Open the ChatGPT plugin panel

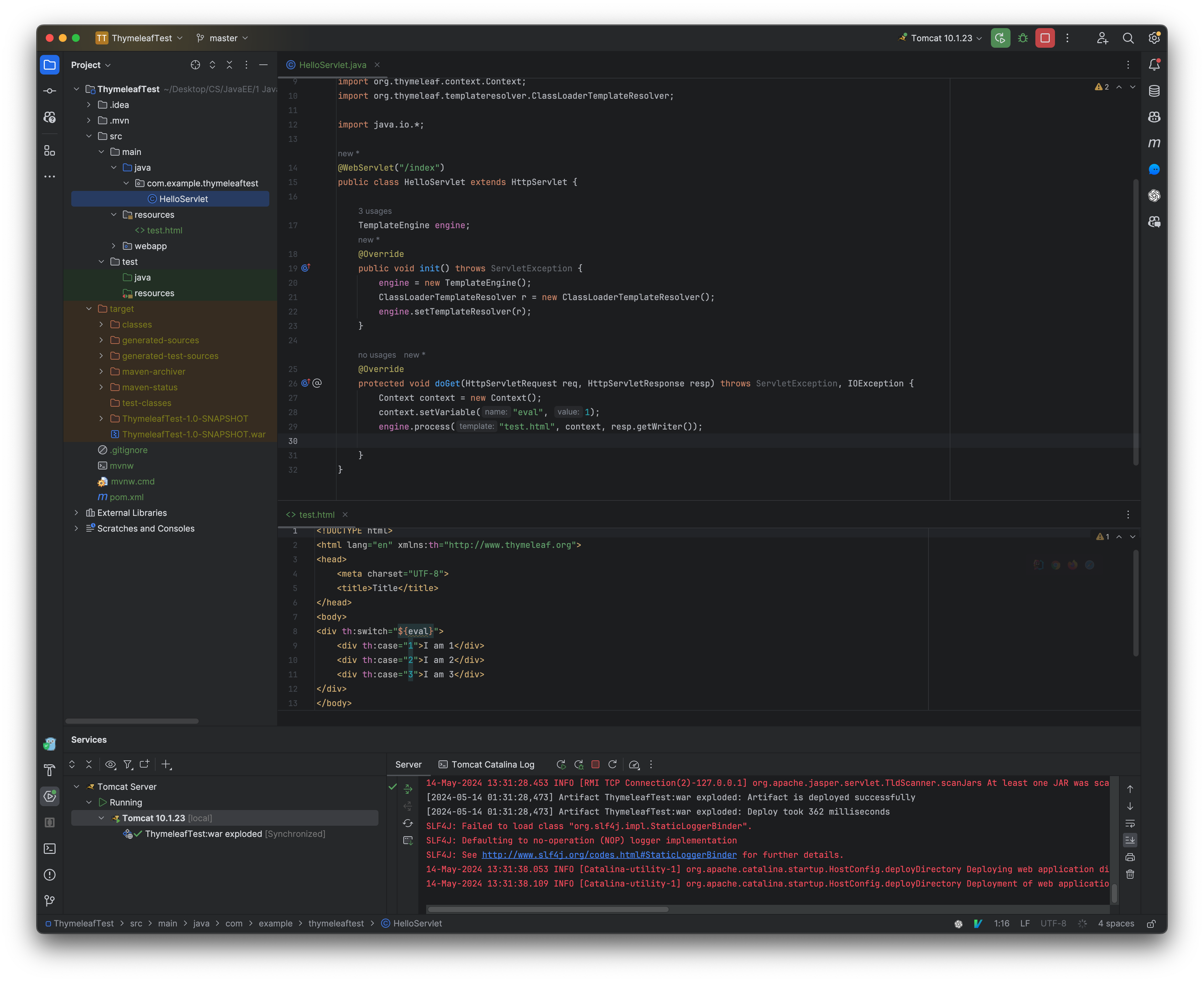click(1154, 196)
